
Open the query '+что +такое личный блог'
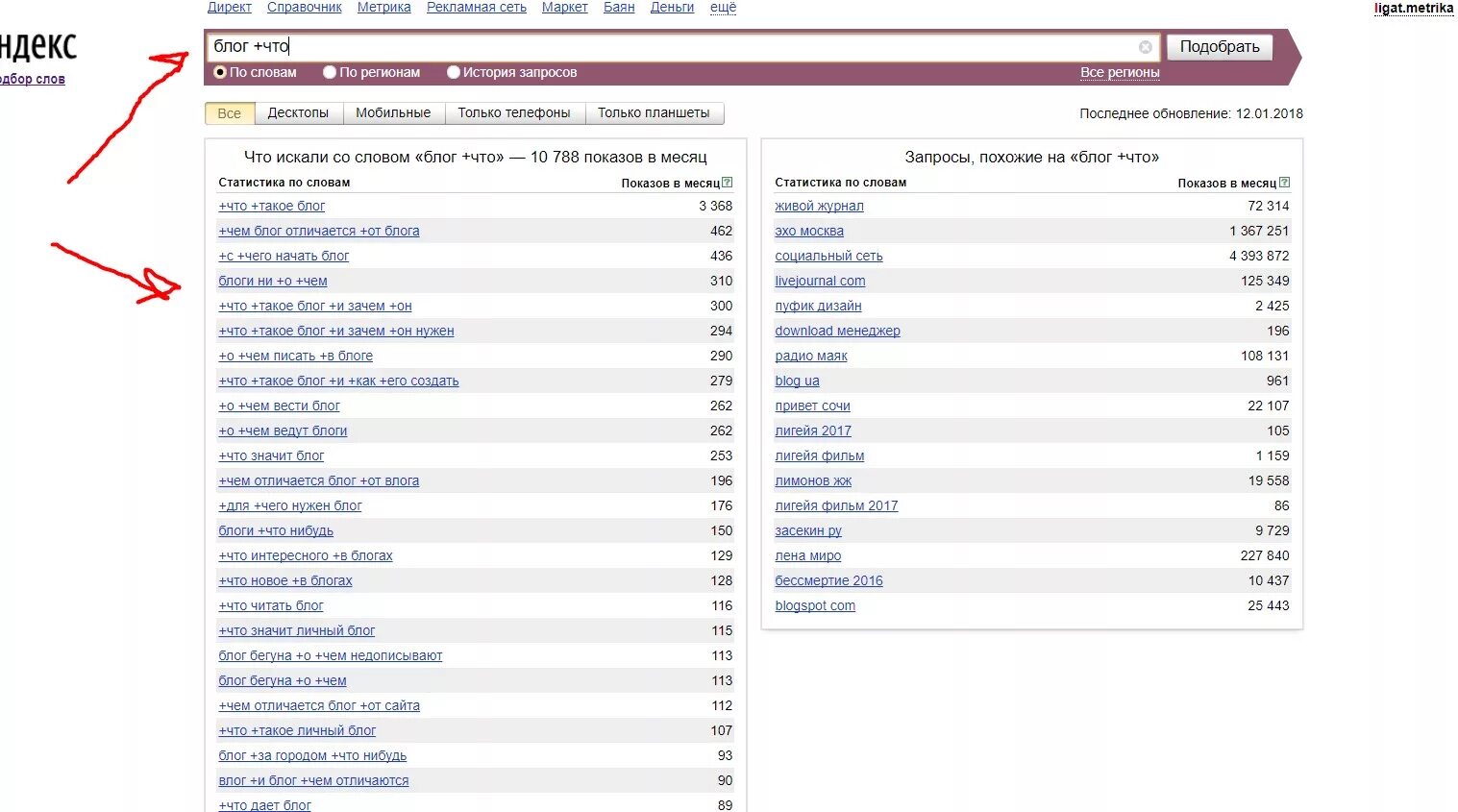click(297, 730)
